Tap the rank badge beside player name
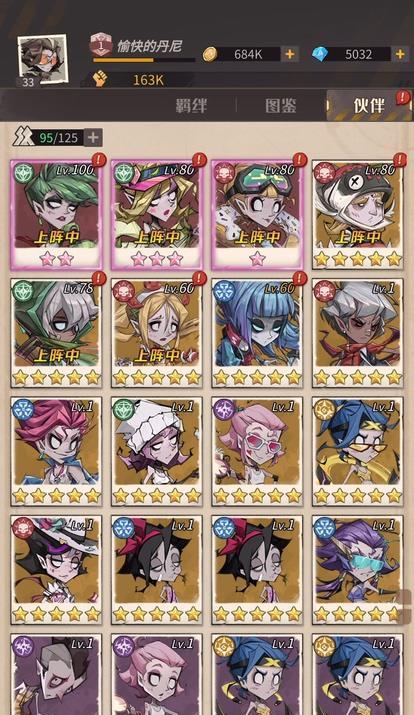Viewport: 414px width, 715px height. (101, 44)
